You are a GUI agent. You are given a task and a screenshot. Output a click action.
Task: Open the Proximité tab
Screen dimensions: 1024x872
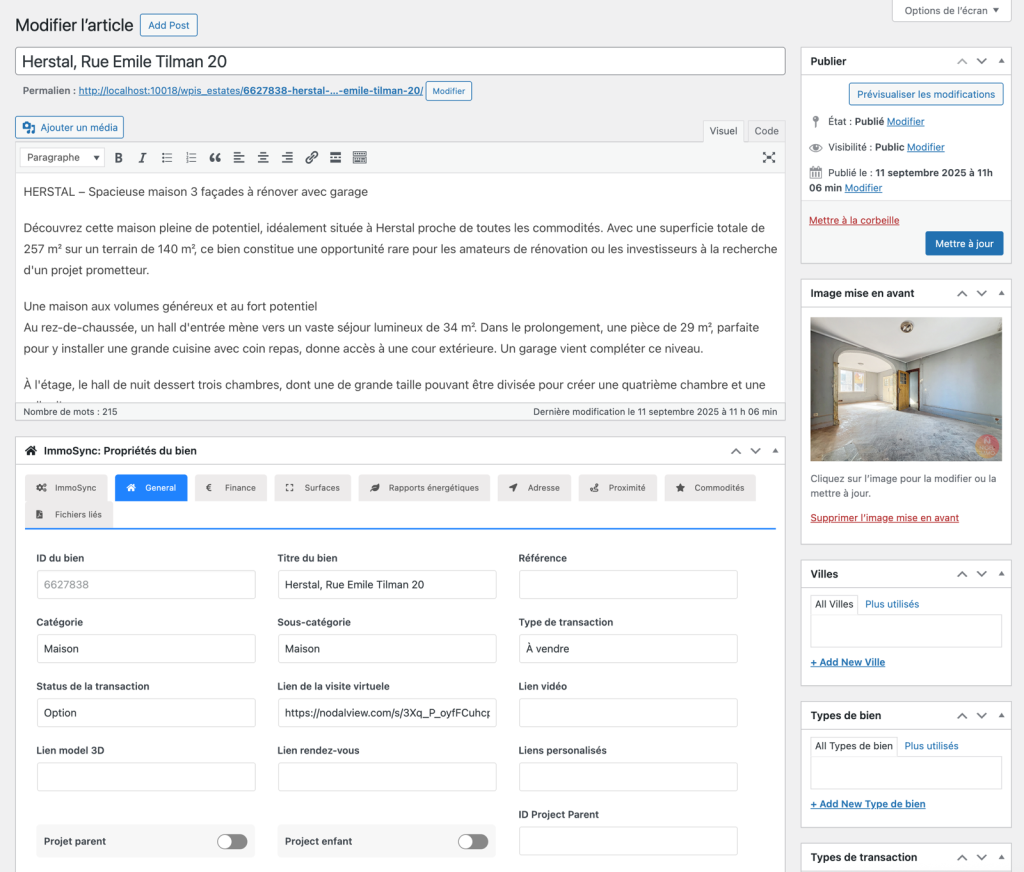pyautogui.click(x=617, y=488)
